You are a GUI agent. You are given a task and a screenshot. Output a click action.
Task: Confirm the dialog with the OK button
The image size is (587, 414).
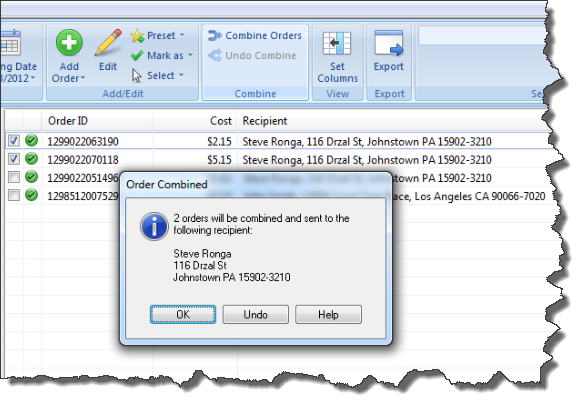tap(183, 314)
